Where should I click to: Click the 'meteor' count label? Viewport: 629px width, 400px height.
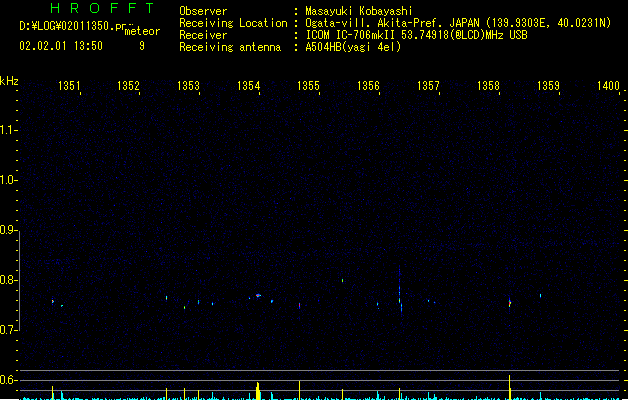coord(142,31)
